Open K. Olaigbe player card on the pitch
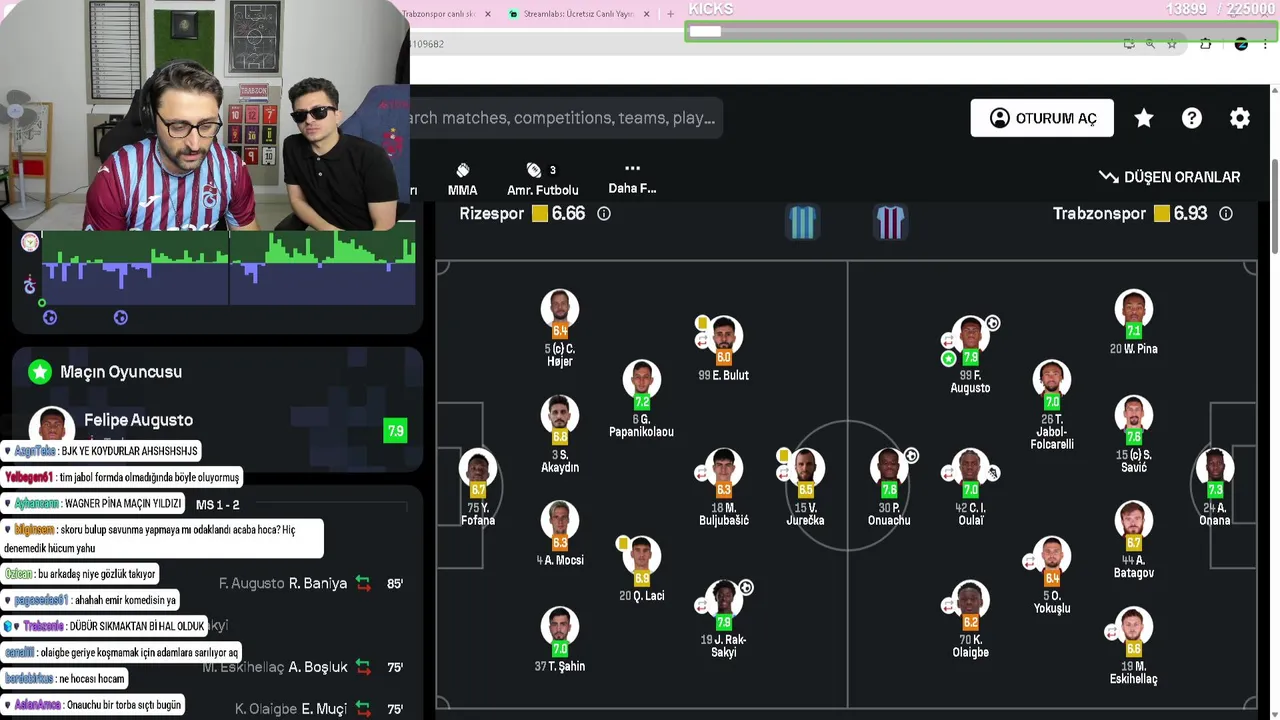Screen dimensions: 1280x720 [x=970, y=619]
